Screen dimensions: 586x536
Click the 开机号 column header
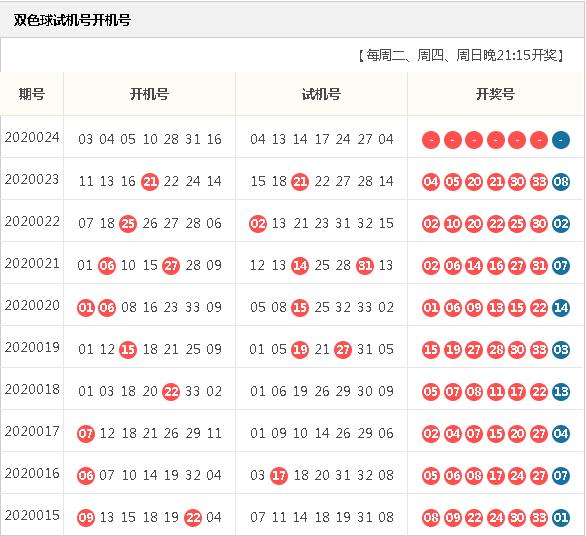click(149, 94)
